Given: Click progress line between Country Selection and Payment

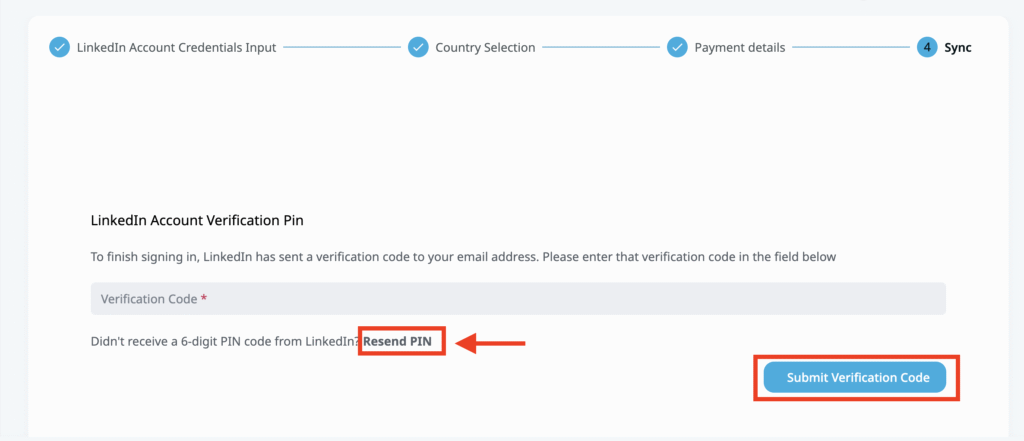Looking at the screenshot, I should point(601,47).
